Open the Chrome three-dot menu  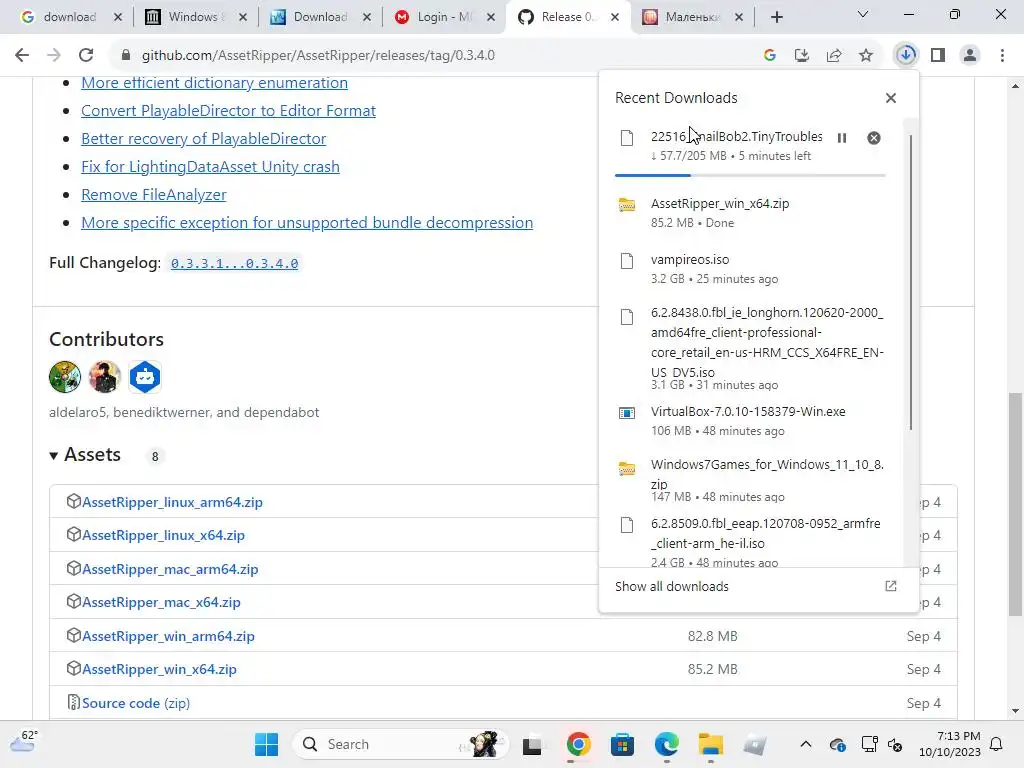(x=1002, y=55)
